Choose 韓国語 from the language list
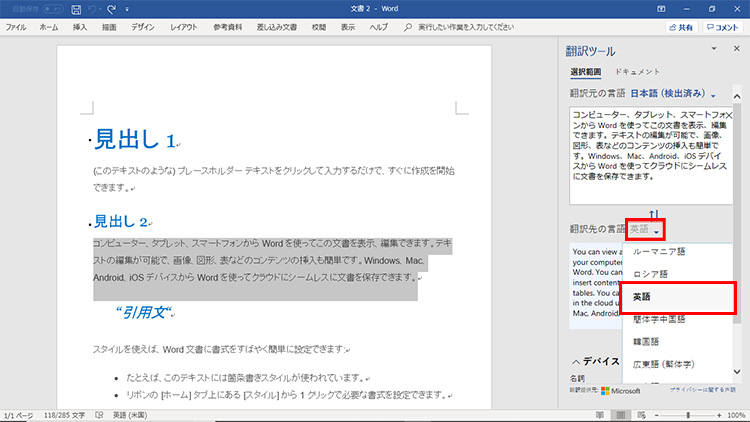 click(x=647, y=341)
